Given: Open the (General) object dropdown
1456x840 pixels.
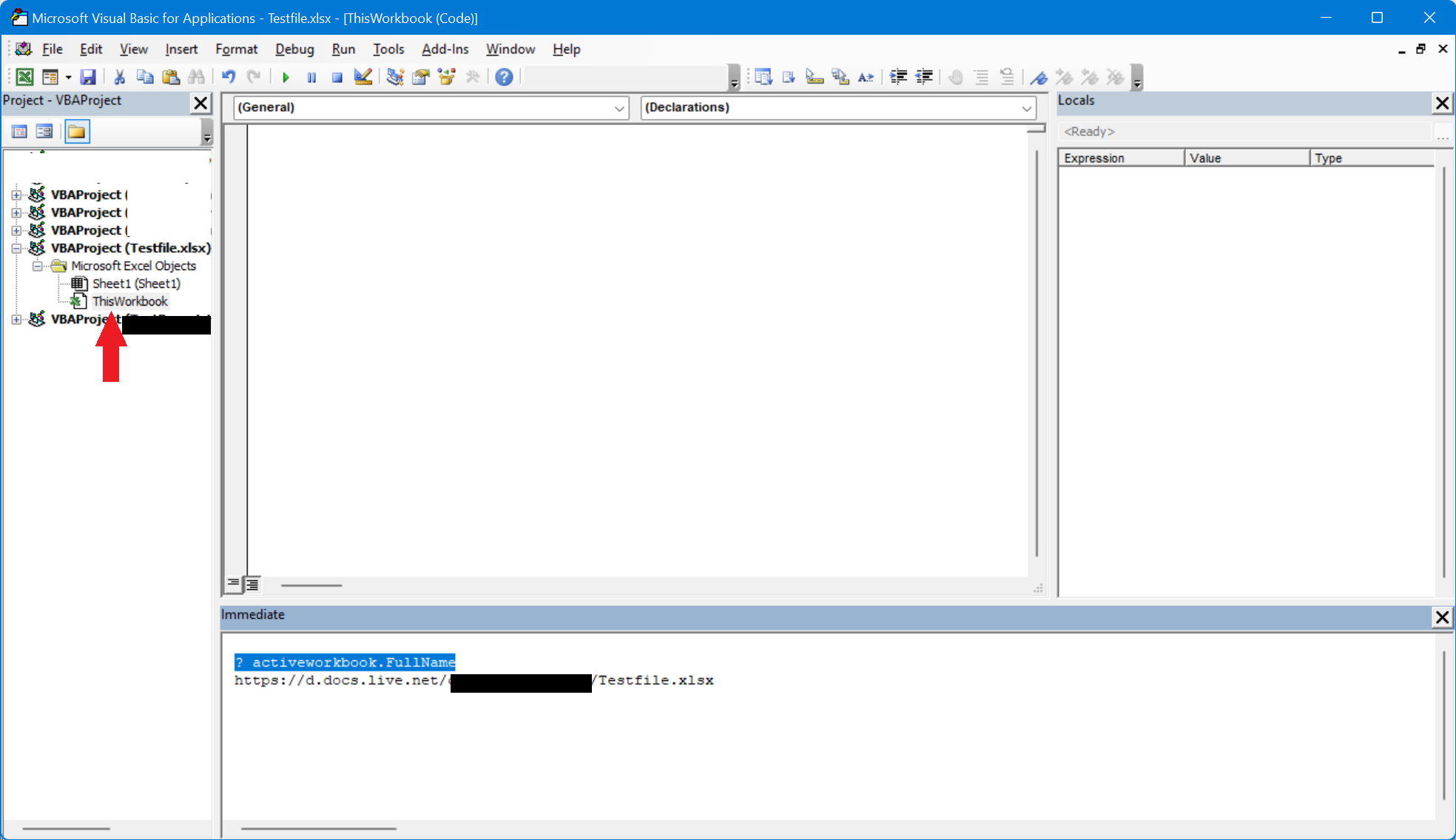Looking at the screenshot, I should click(x=619, y=108).
